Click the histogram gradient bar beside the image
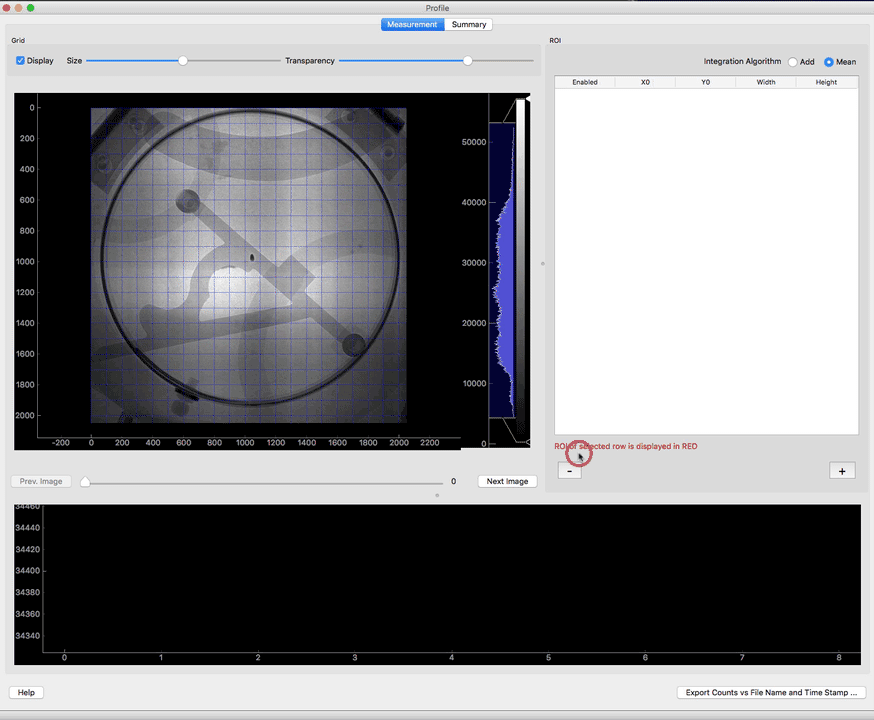 click(519, 270)
